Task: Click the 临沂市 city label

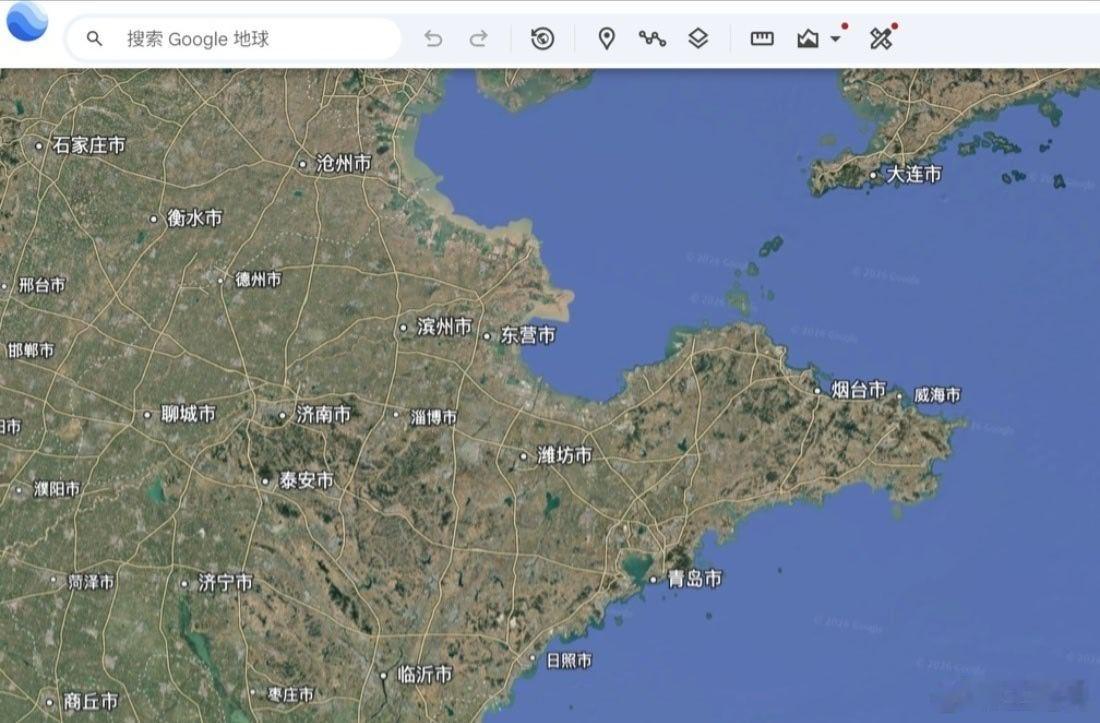Action: pyautogui.click(x=424, y=675)
